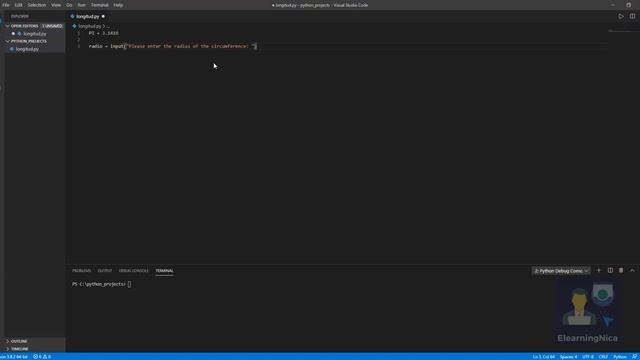Click Ln 3, Col 64 cursor position indicator
Screen dimensions: 640x360
(544, 357)
